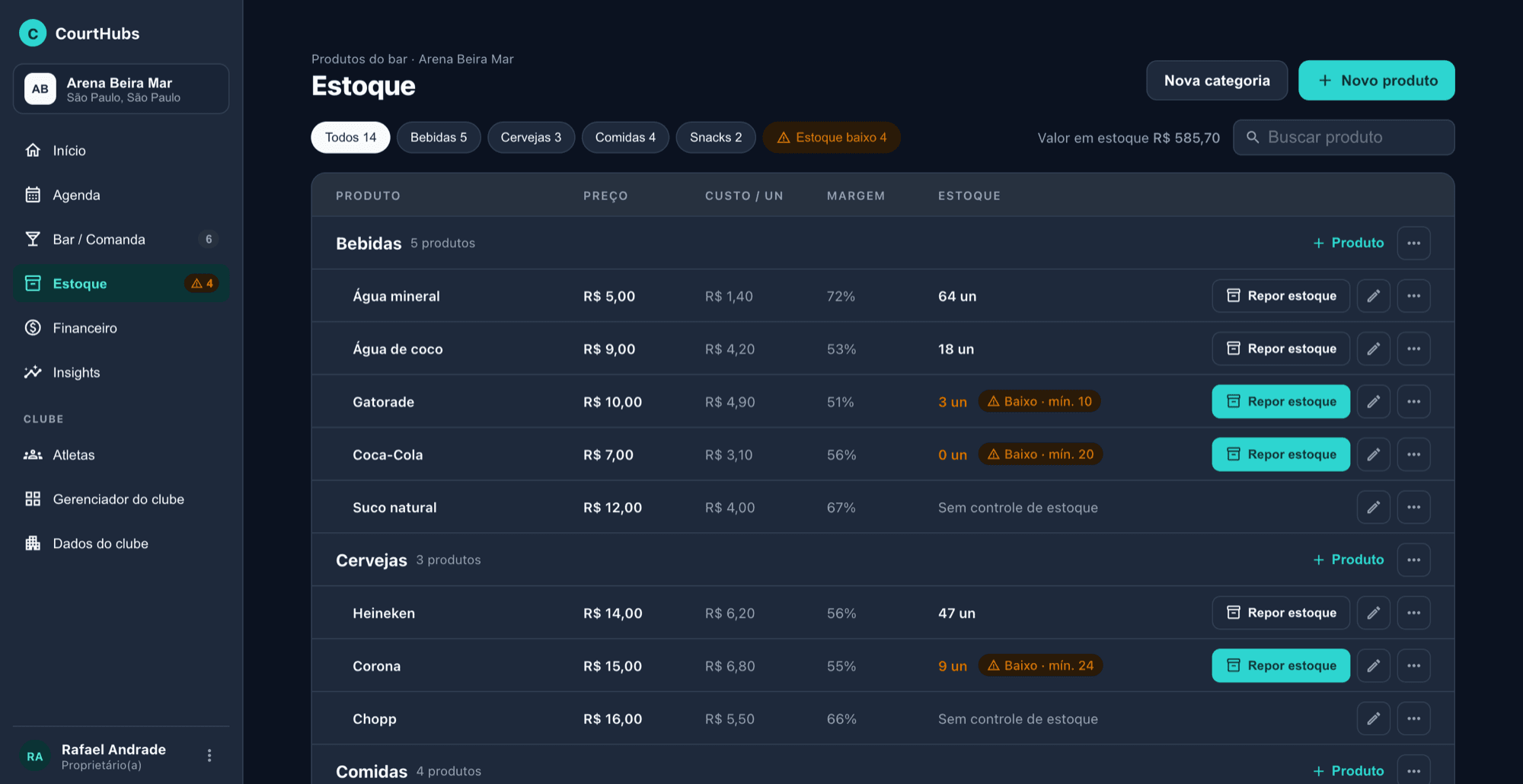
Task: Open user menu dots beside Rafael Andrade
Action: point(209,755)
